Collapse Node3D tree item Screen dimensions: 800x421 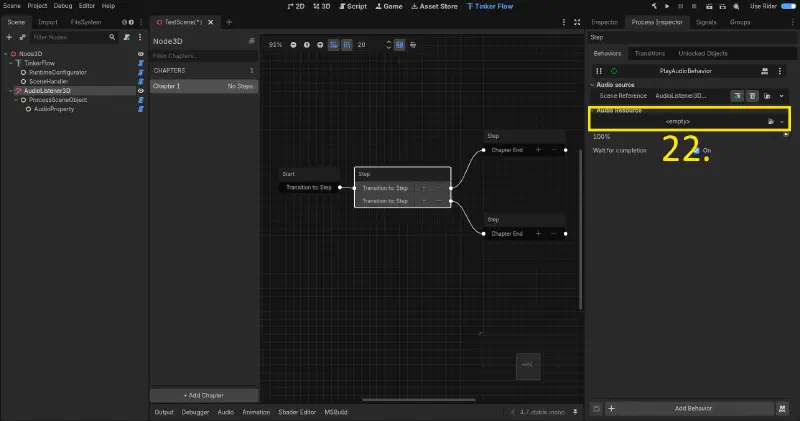6,54
